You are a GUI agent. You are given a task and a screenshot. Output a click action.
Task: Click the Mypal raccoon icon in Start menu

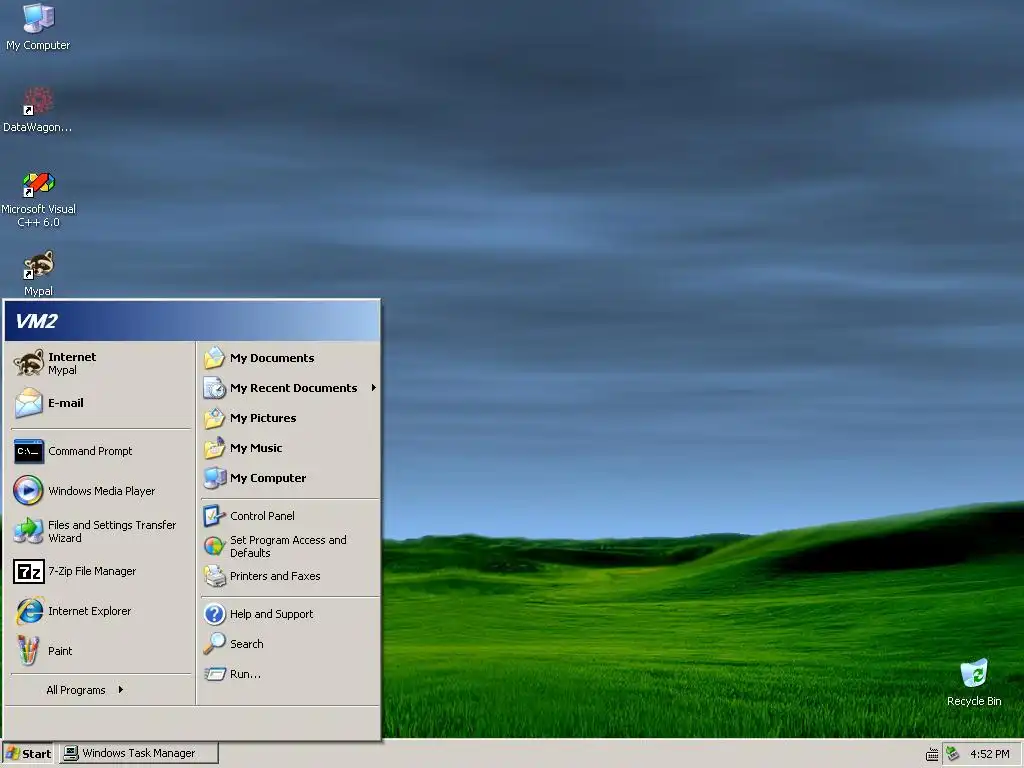[29, 362]
